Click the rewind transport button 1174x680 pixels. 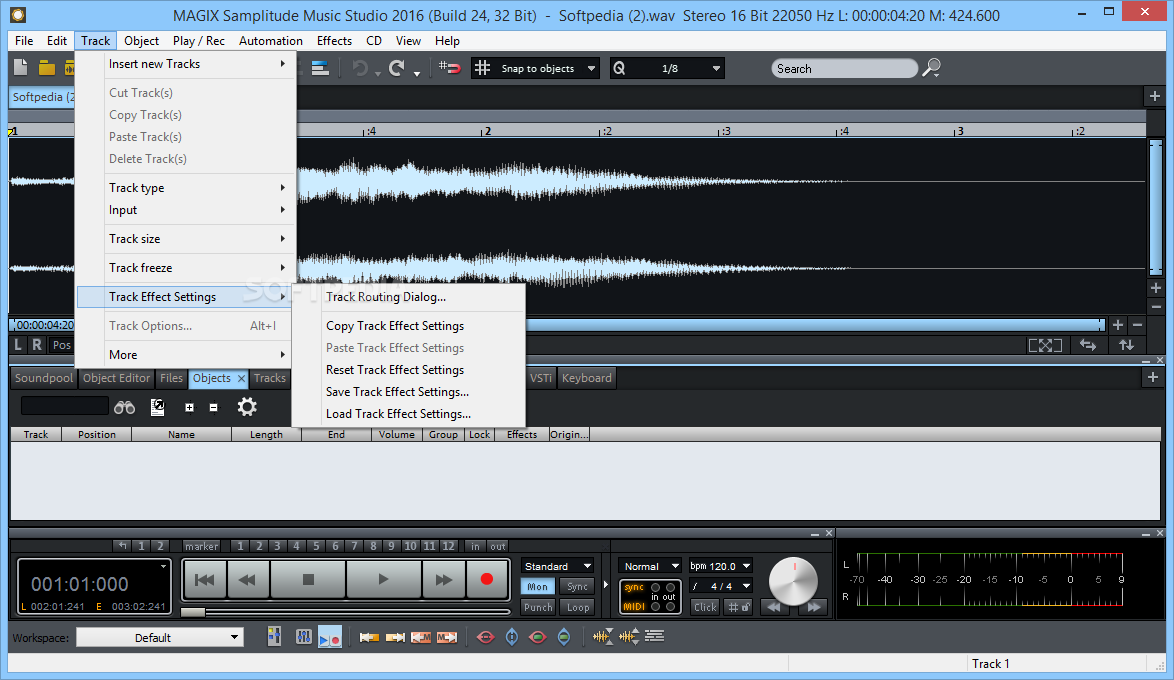247,579
